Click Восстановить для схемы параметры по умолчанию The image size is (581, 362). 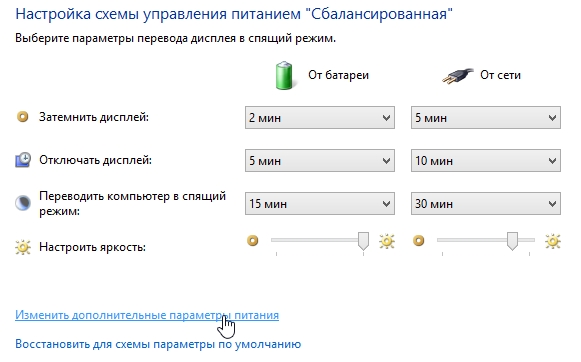[x=158, y=344]
